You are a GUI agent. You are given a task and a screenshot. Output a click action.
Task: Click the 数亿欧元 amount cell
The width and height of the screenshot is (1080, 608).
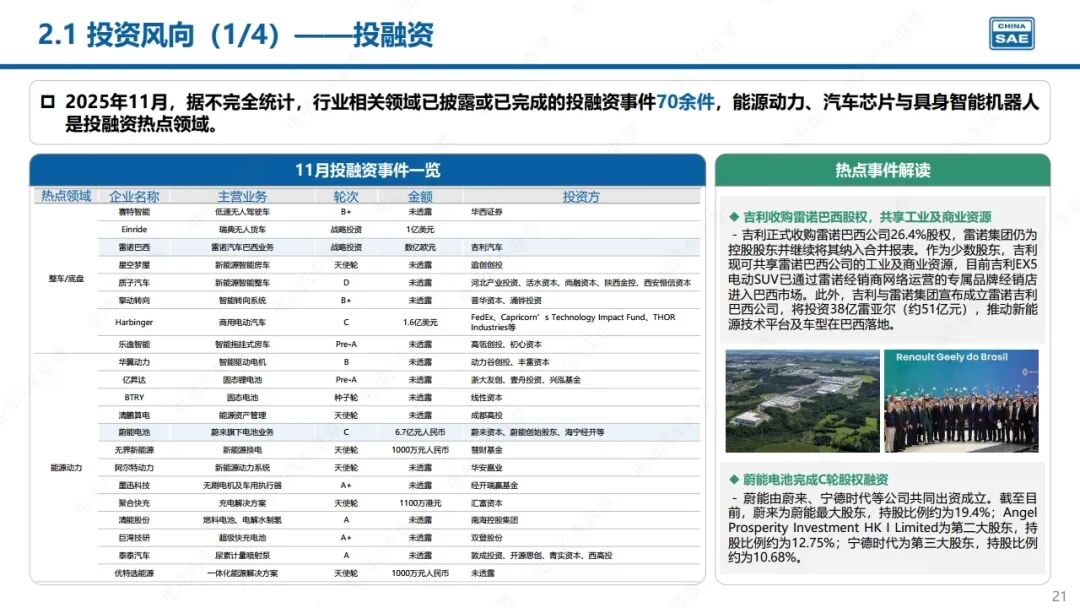(420, 247)
